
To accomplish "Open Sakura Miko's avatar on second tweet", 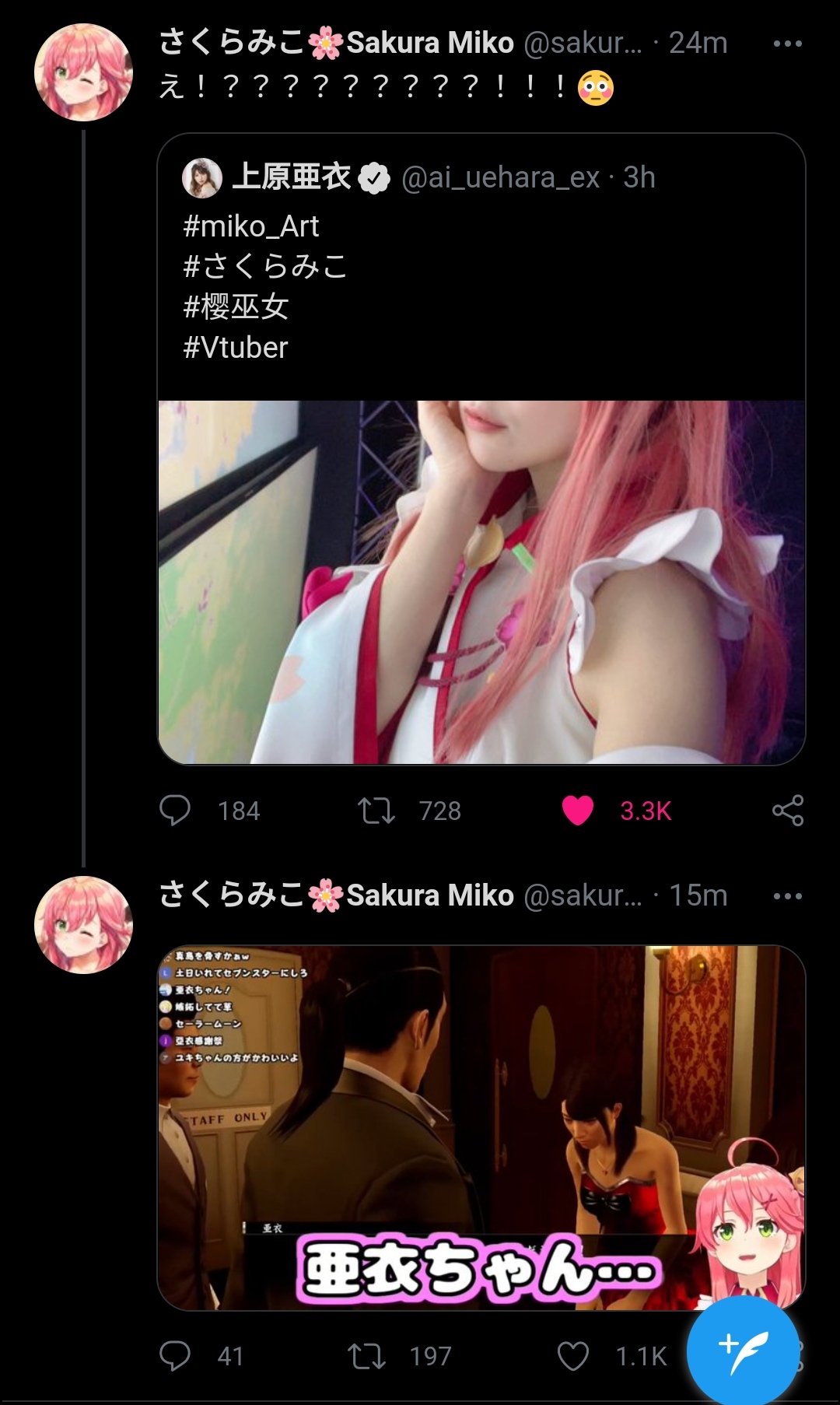I will (84, 925).
